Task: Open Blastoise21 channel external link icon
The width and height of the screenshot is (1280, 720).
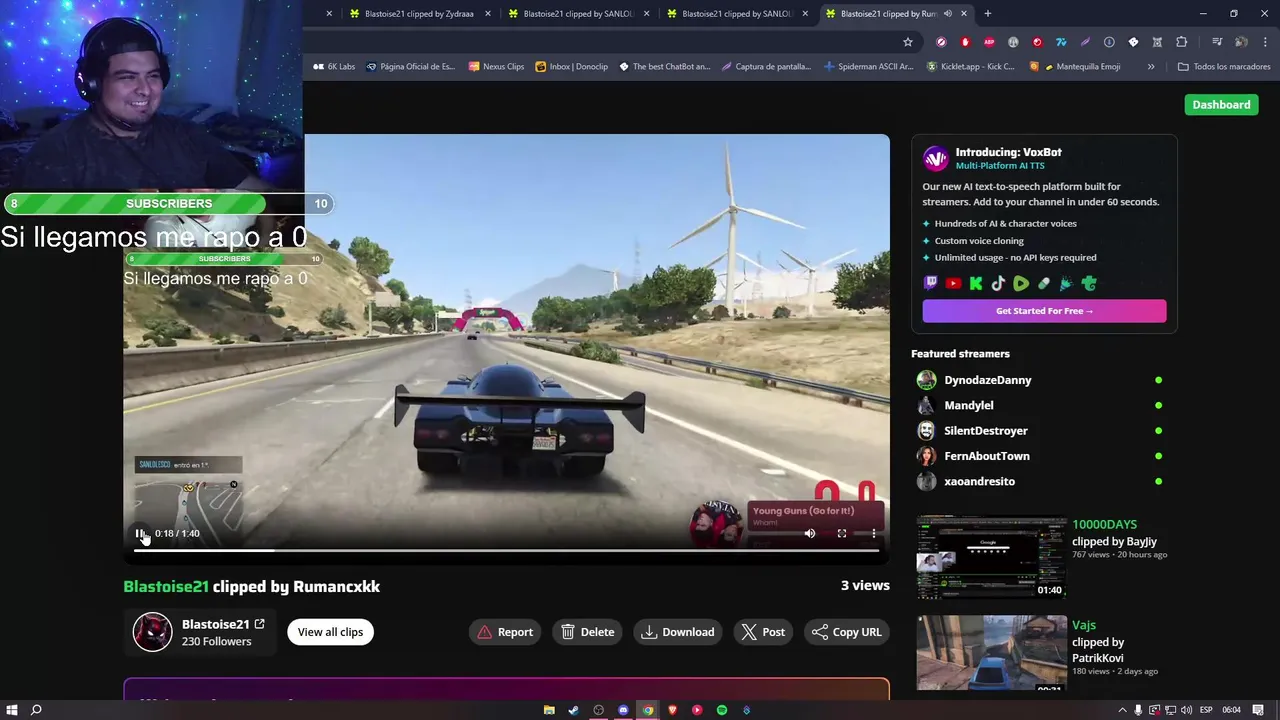Action: coord(259,624)
